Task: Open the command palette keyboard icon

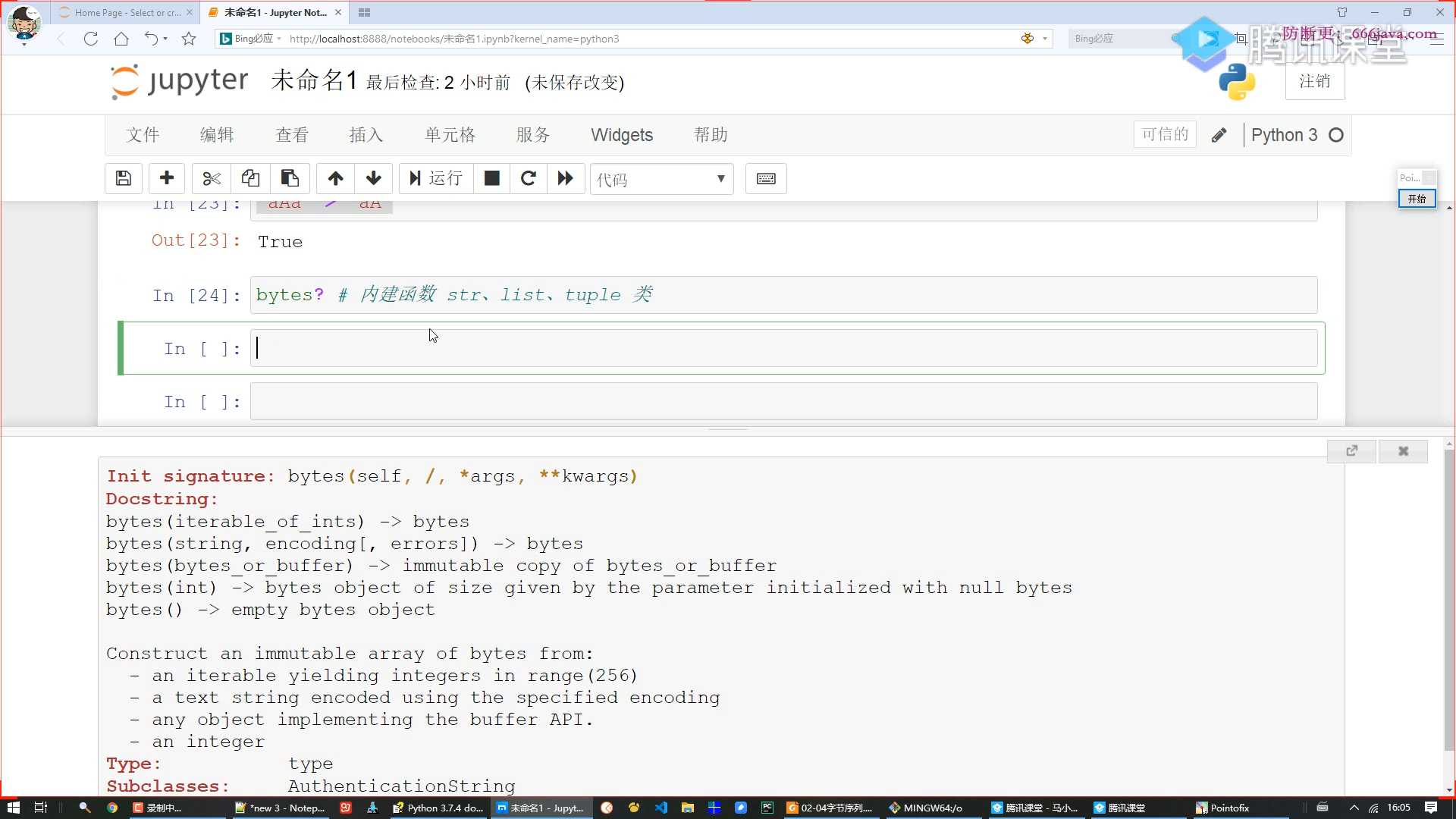Action: click(766, 178)
